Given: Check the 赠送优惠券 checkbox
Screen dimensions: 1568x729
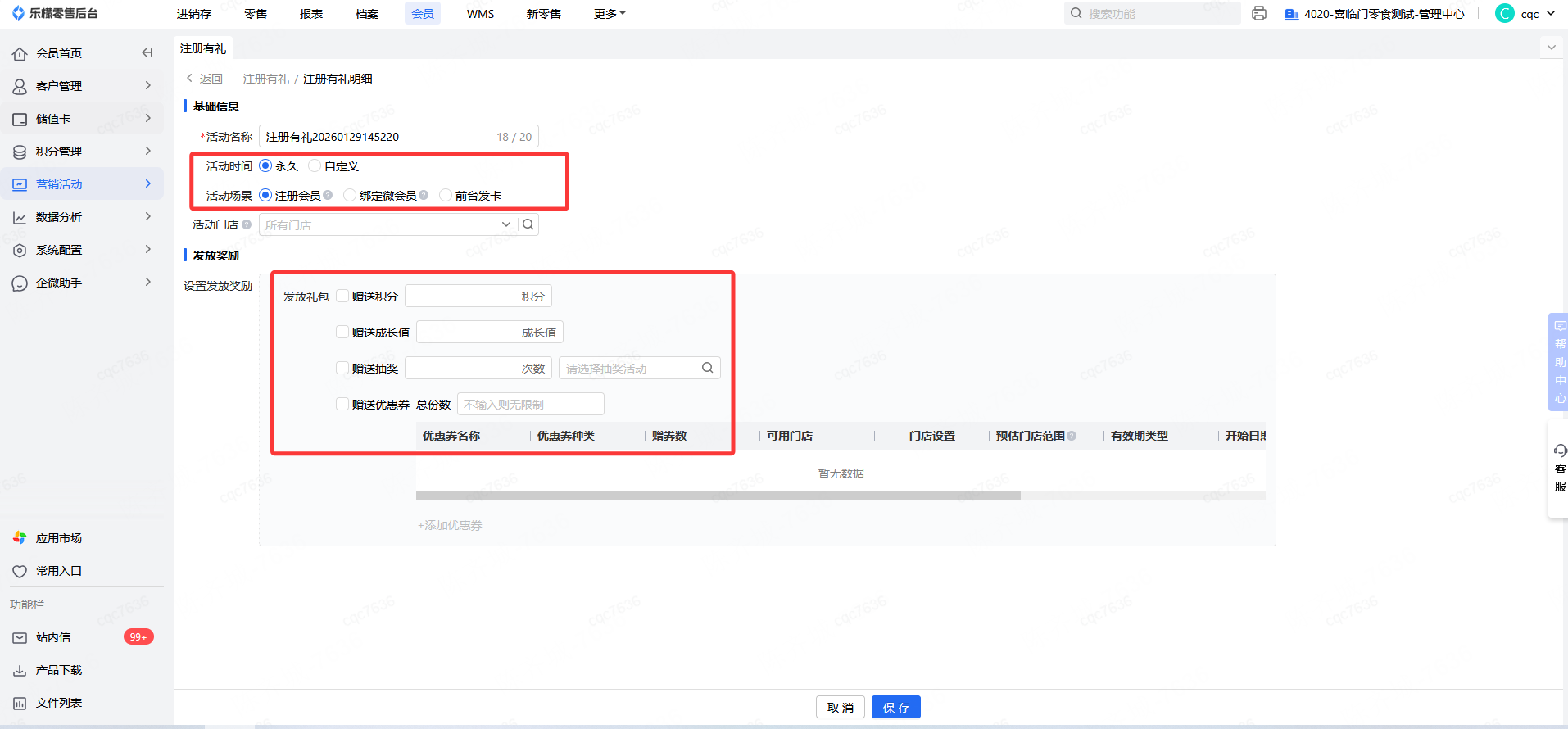Looking at the screenshot, I should 342,404.
